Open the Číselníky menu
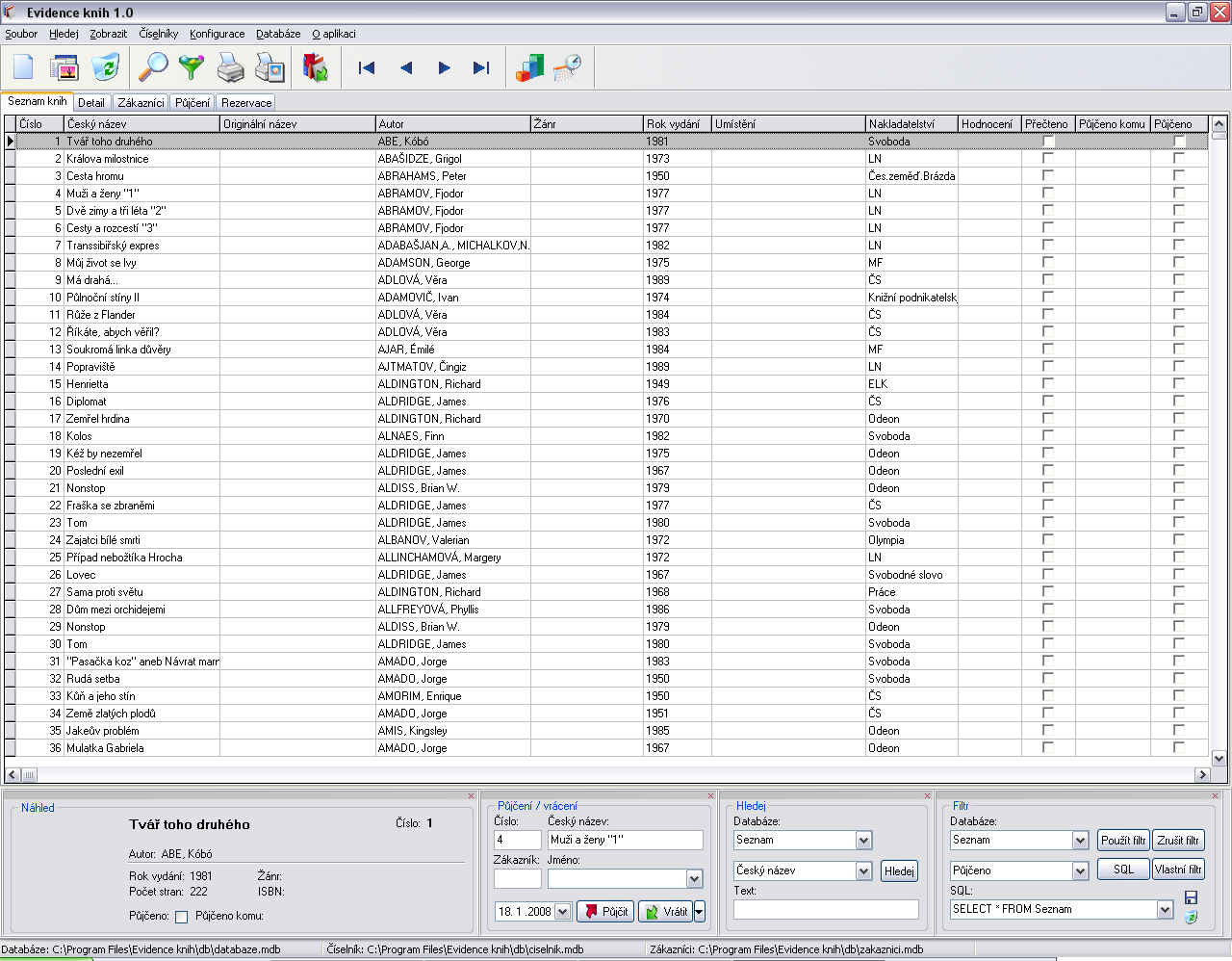 pyautogui.click(x=158, y=34)
